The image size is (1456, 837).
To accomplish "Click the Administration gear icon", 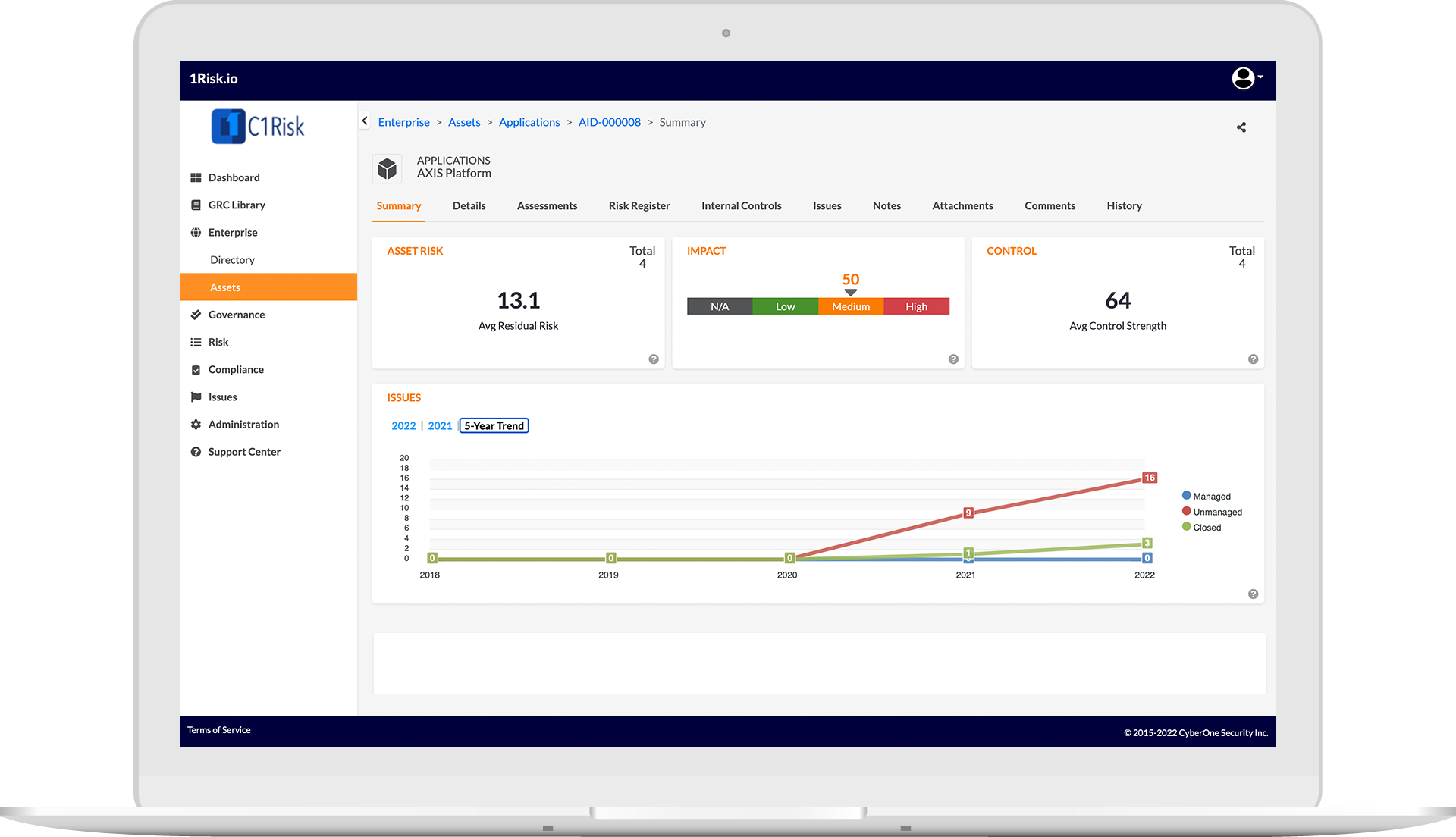I will pos(196,425).
